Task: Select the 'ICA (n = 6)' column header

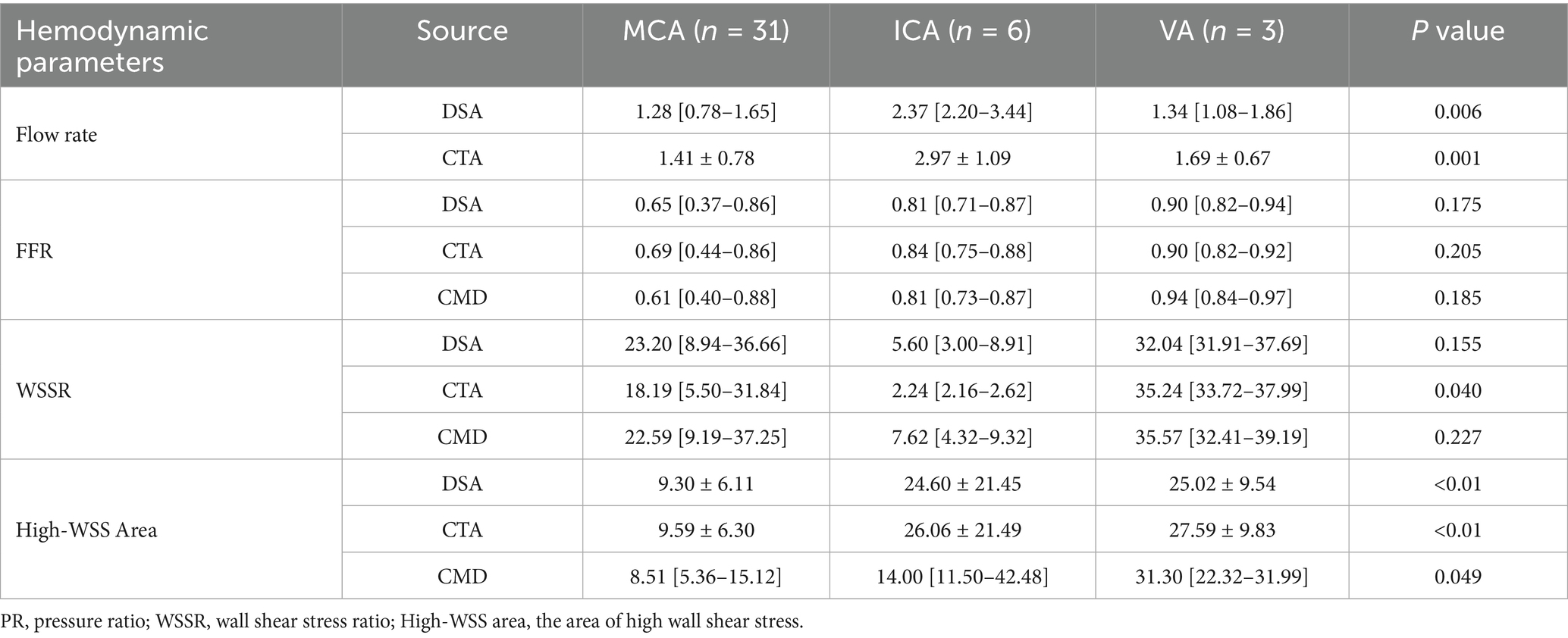Action: click(x=961, y=30)
